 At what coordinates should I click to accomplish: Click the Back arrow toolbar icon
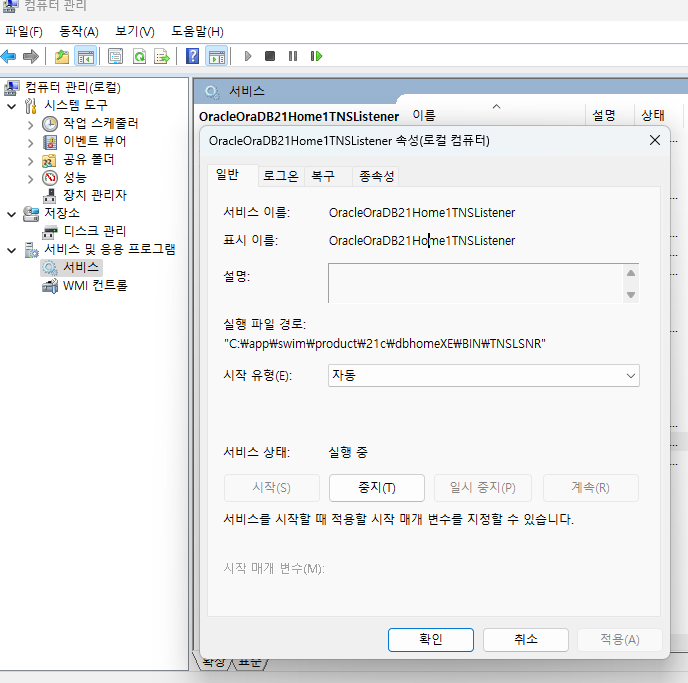(9, 56)
